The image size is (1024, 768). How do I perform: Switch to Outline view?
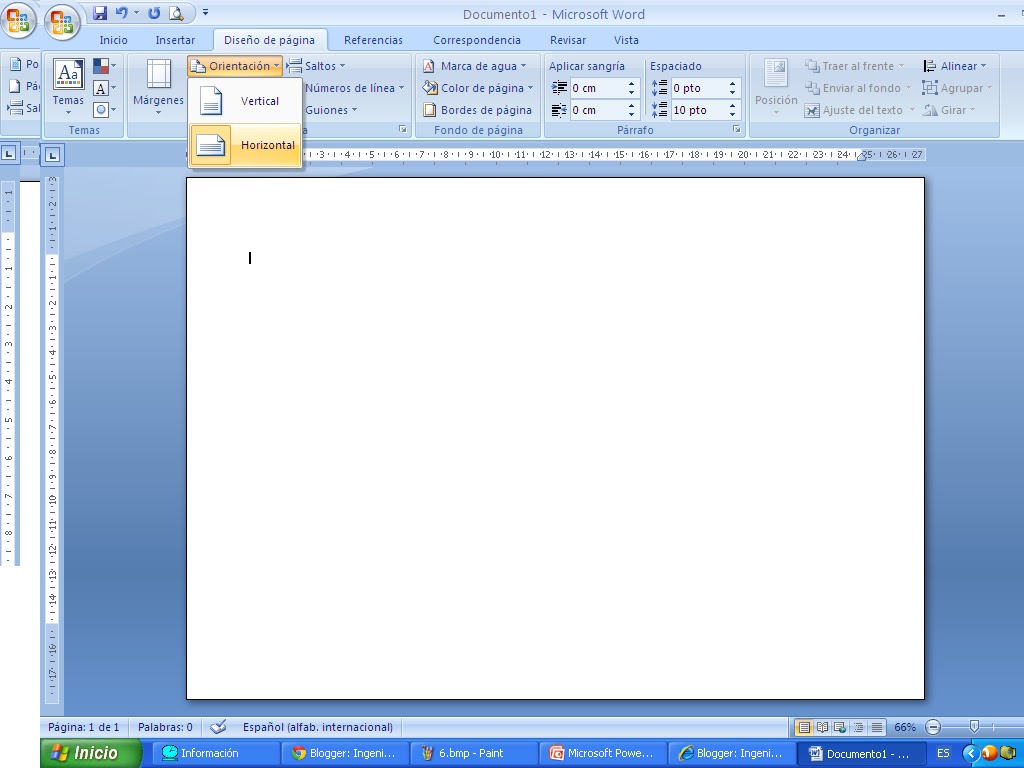[859, 727]
